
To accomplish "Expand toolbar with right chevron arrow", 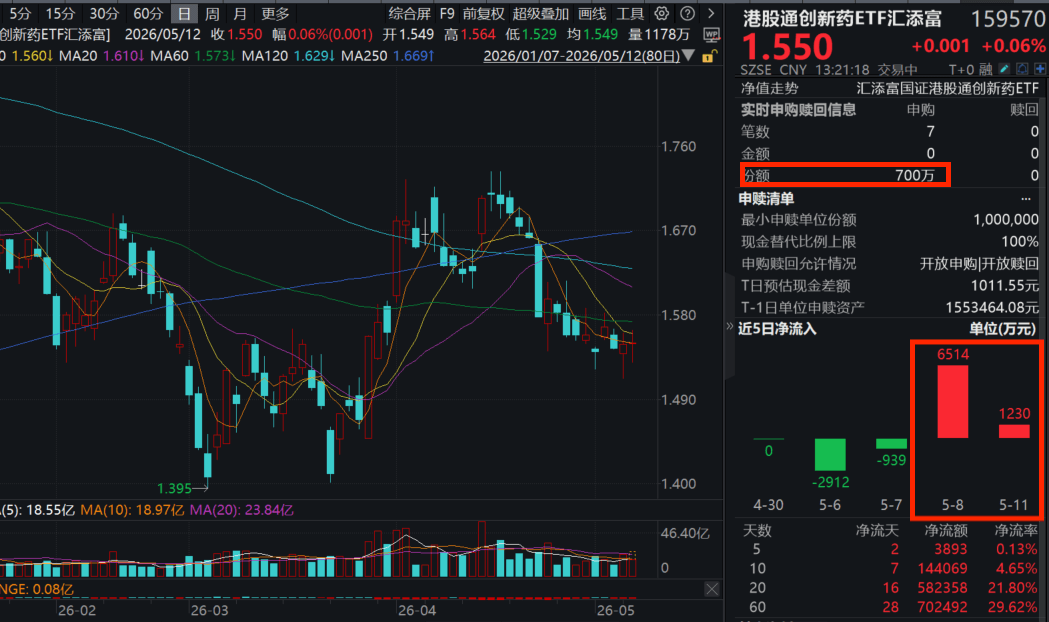I will coord(711,13).
